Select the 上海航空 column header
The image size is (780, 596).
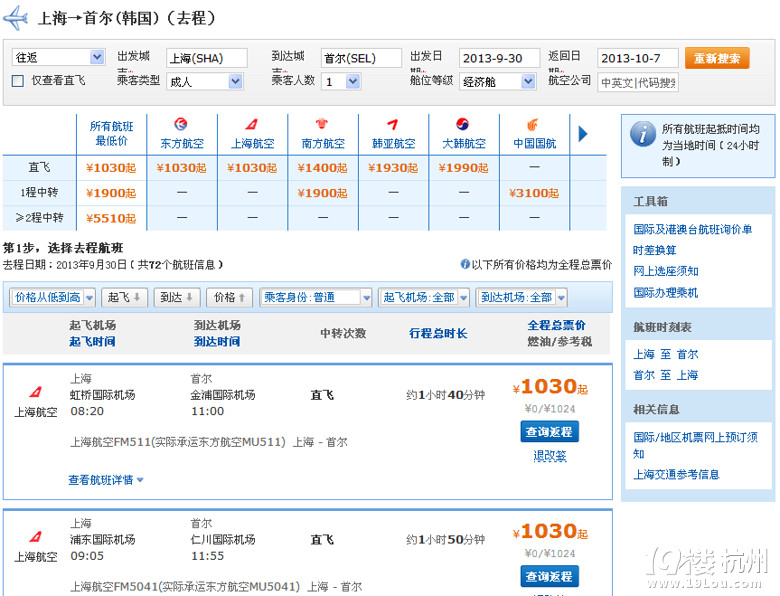point(253,134)
